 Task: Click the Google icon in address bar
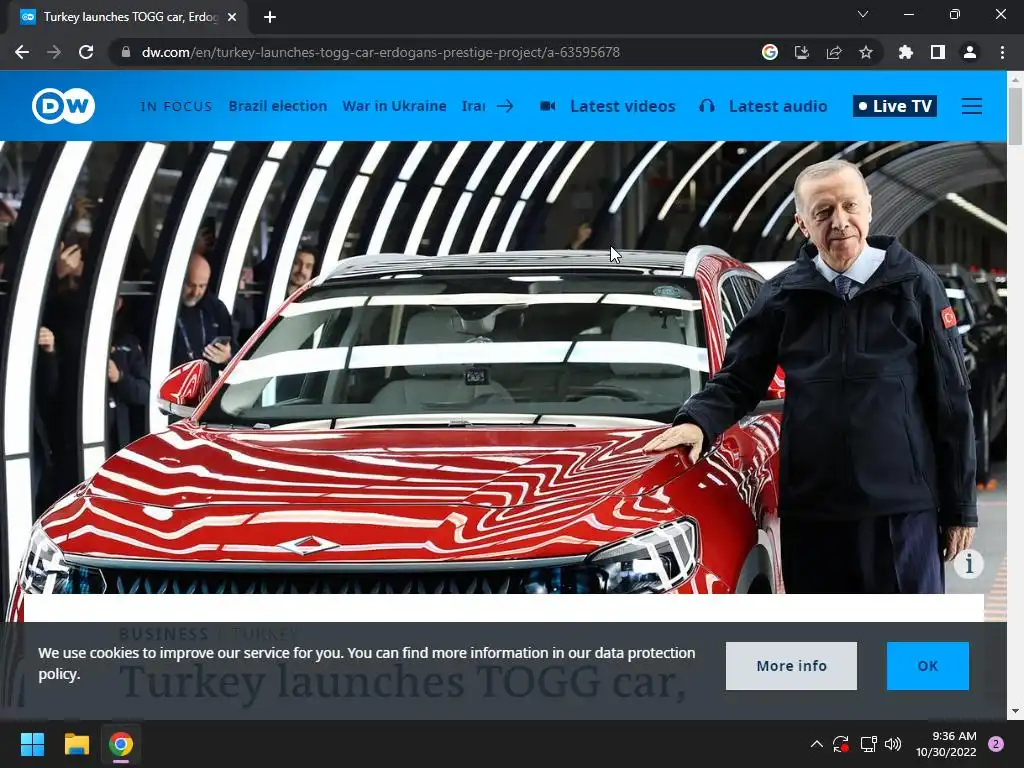coord(770,52)
